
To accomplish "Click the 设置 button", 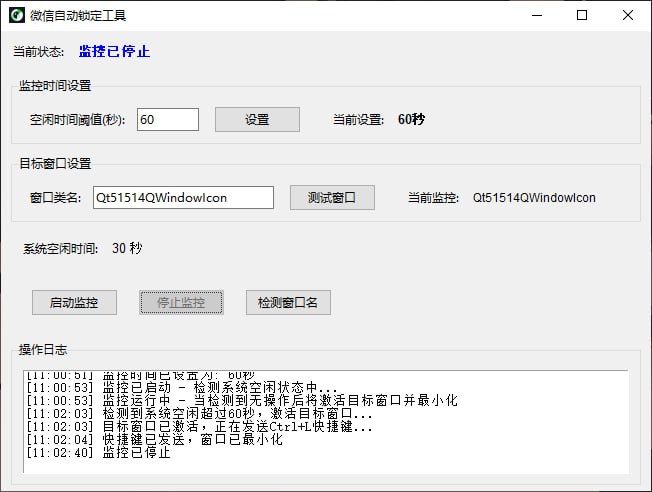I will click(257, 120).
